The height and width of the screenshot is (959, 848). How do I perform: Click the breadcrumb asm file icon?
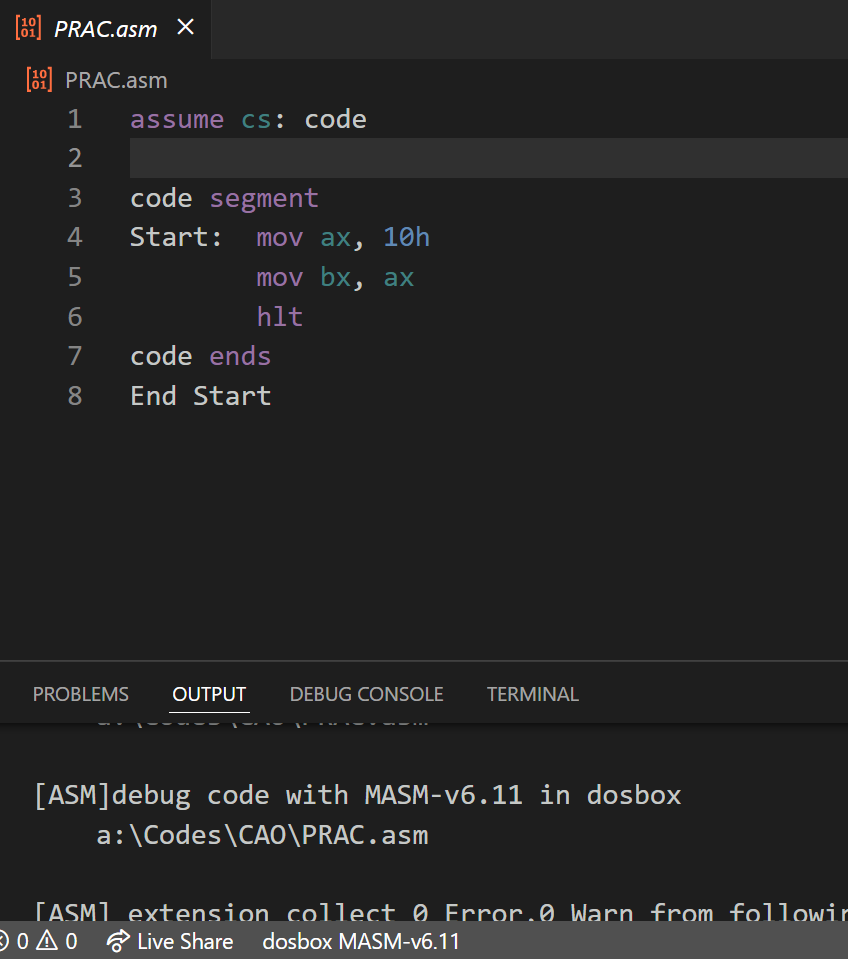coord(39,80)
